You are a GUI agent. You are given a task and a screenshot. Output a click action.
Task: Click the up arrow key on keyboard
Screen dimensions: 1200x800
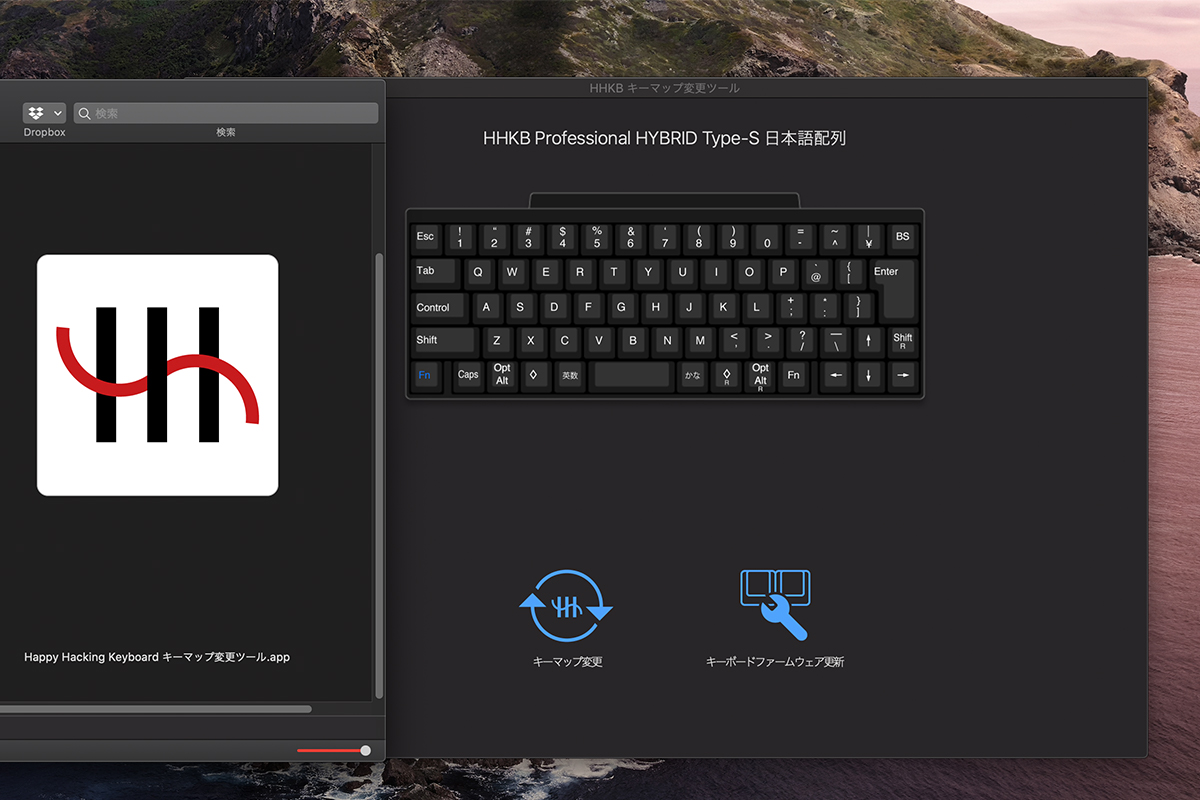click(869, 341)
